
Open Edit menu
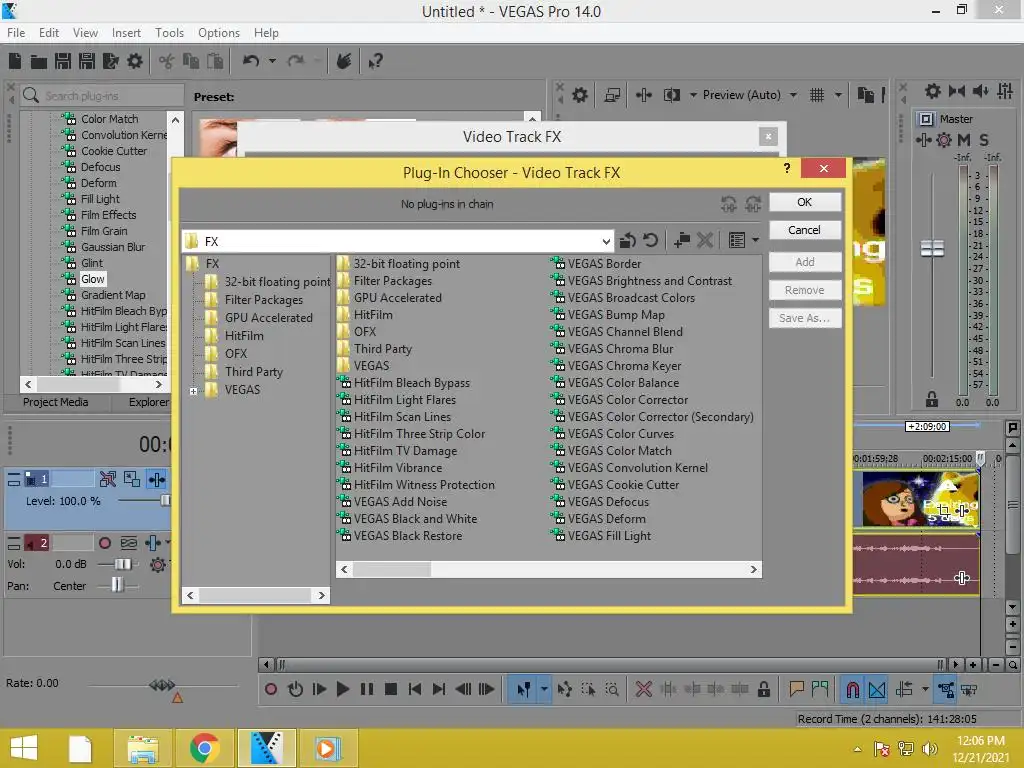(x=48, y=33)
